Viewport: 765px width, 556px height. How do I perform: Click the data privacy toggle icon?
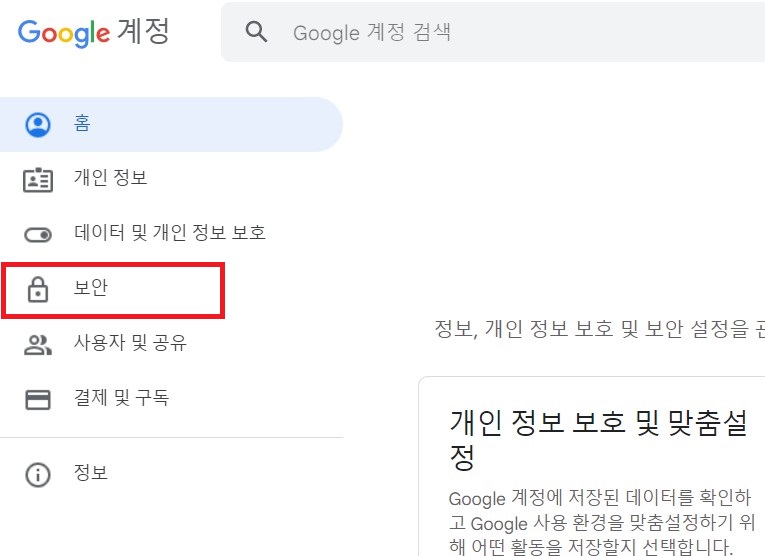coord(38,235)
